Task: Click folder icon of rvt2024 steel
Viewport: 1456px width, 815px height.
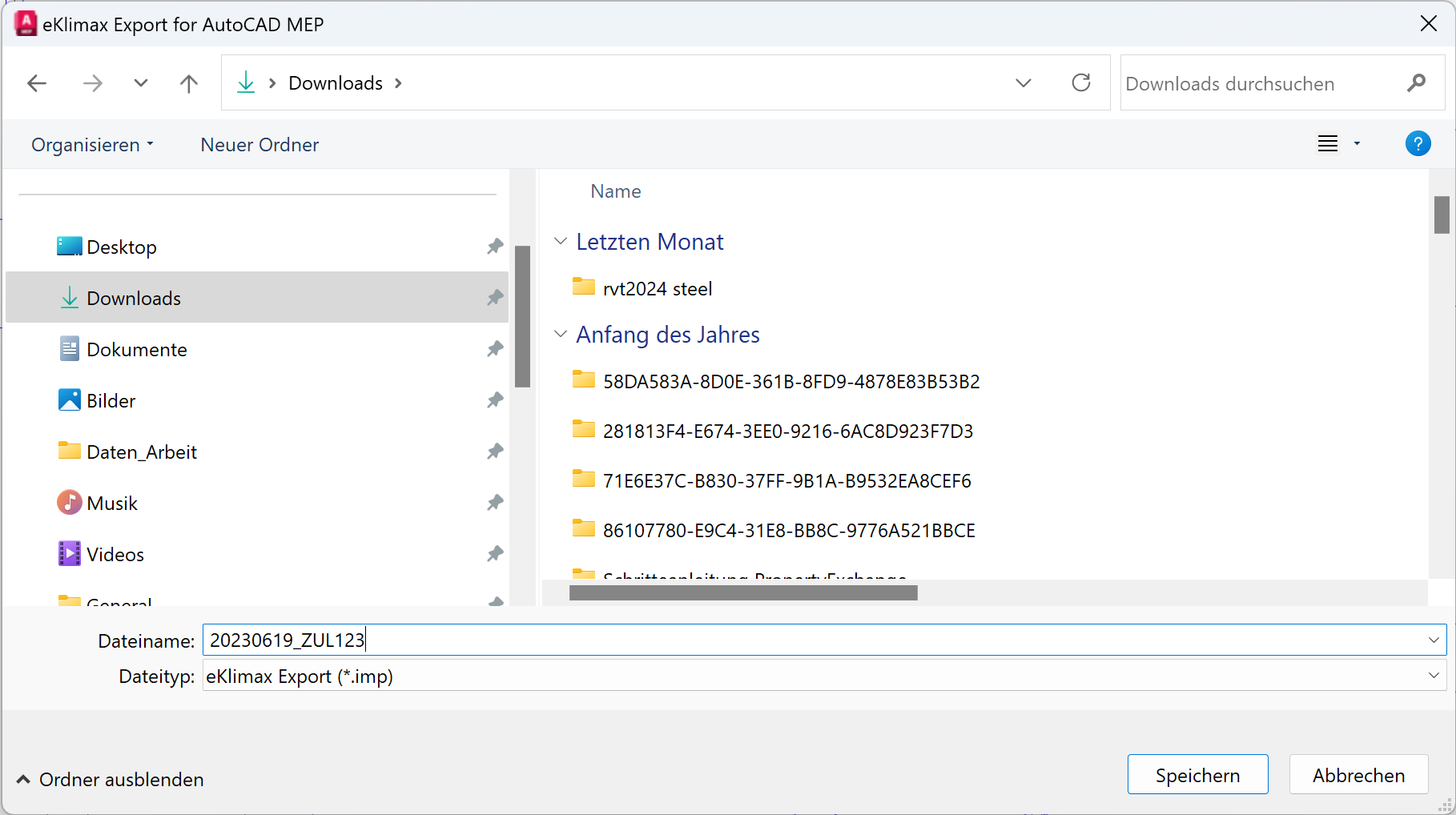Action: click(x=584, y=287)
